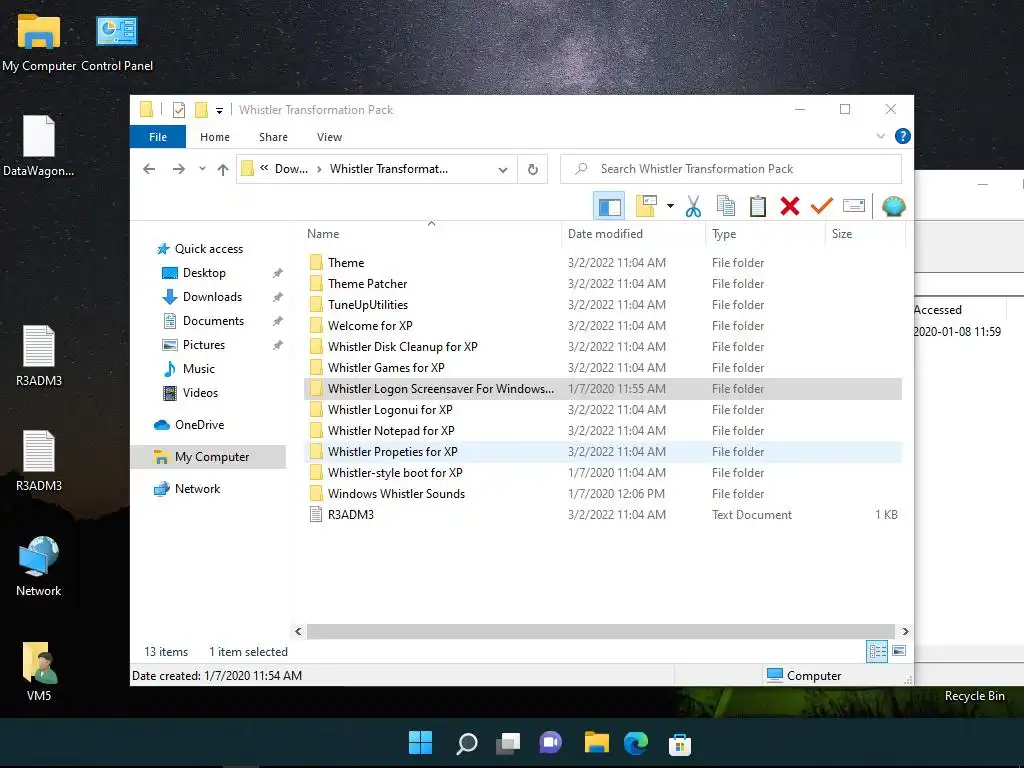
Task: Refresh the current folder view
Action: coord(532,169)
